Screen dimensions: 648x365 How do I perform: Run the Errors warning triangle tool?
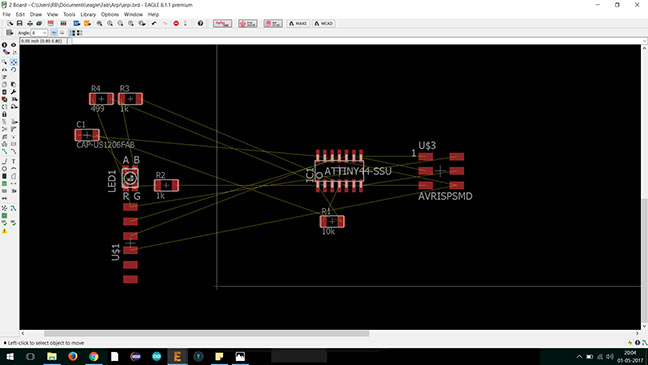[x=4, y=231]
